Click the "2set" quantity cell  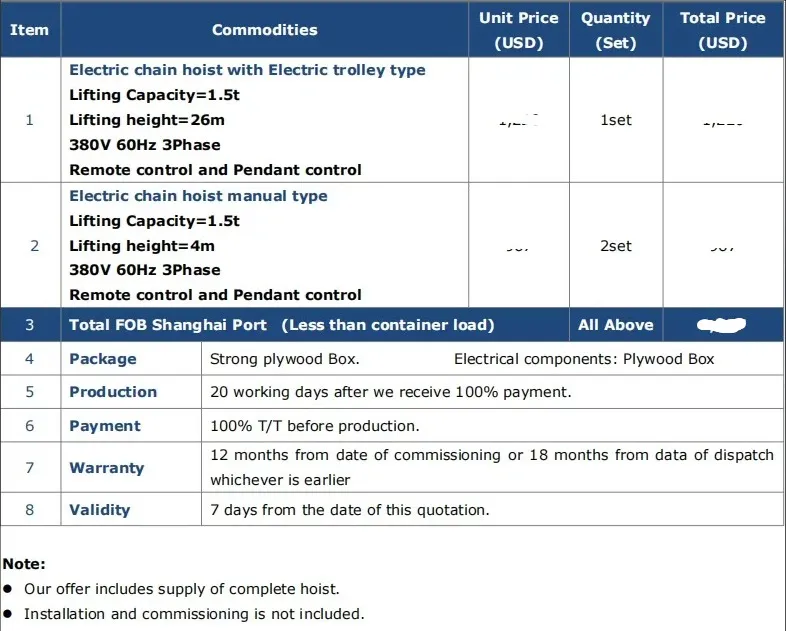click(x=615, y=246)
